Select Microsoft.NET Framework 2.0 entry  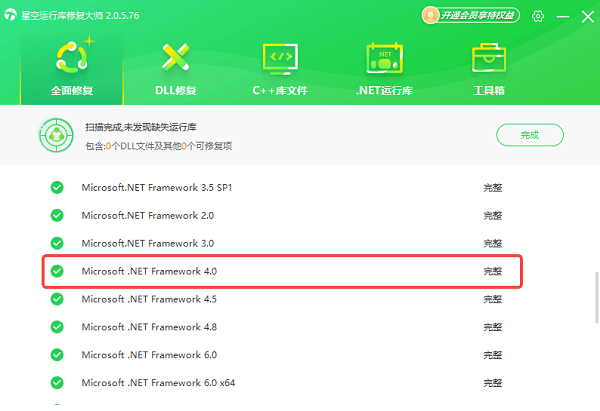(x=148, y=215)
